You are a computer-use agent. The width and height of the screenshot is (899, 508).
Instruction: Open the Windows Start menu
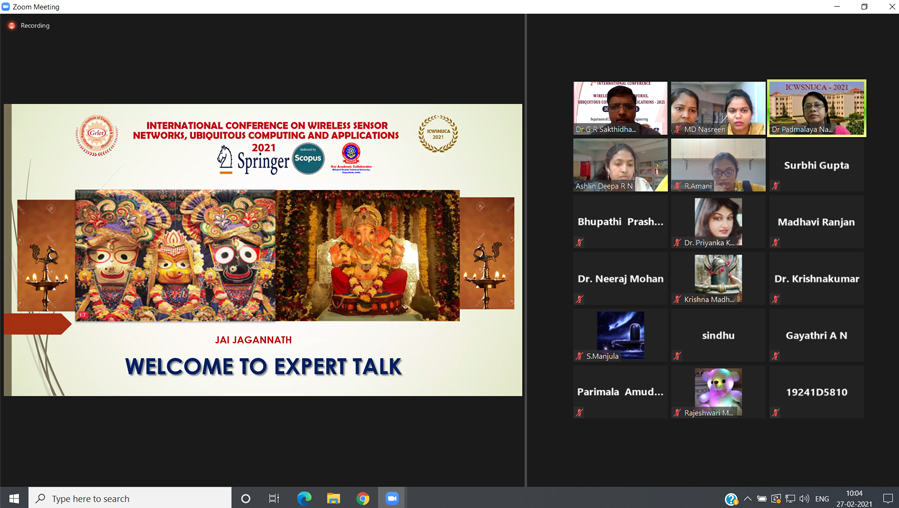(x=14, y=498)
